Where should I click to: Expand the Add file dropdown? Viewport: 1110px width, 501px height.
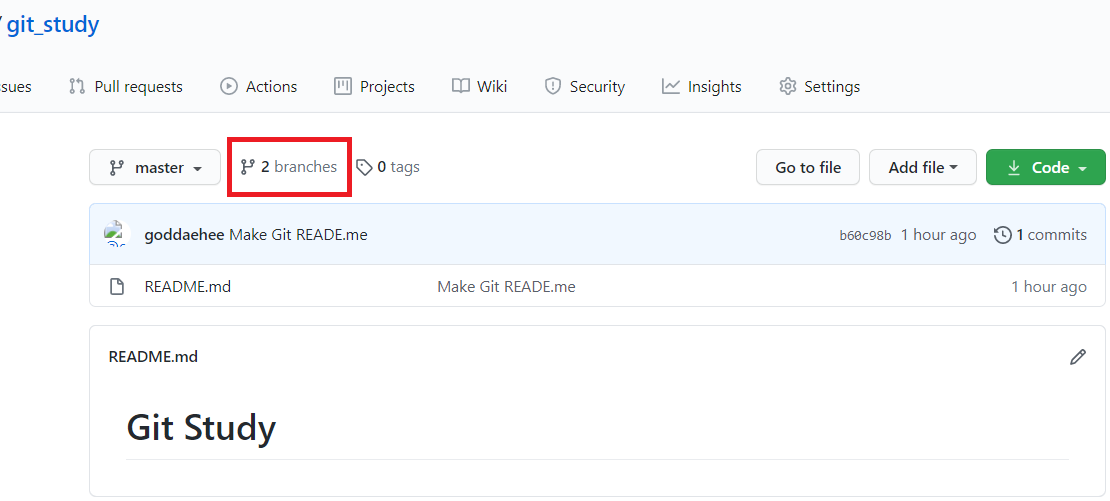pos(923,168)
